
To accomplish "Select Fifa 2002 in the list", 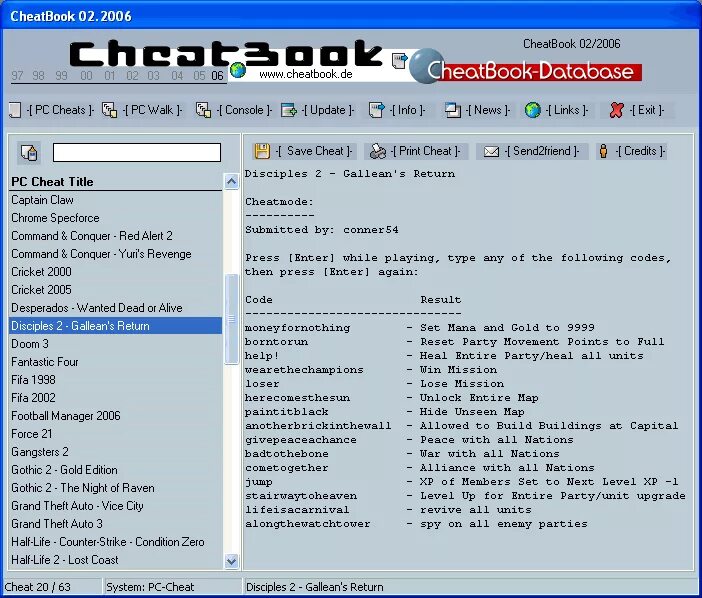I will [116, 397].
